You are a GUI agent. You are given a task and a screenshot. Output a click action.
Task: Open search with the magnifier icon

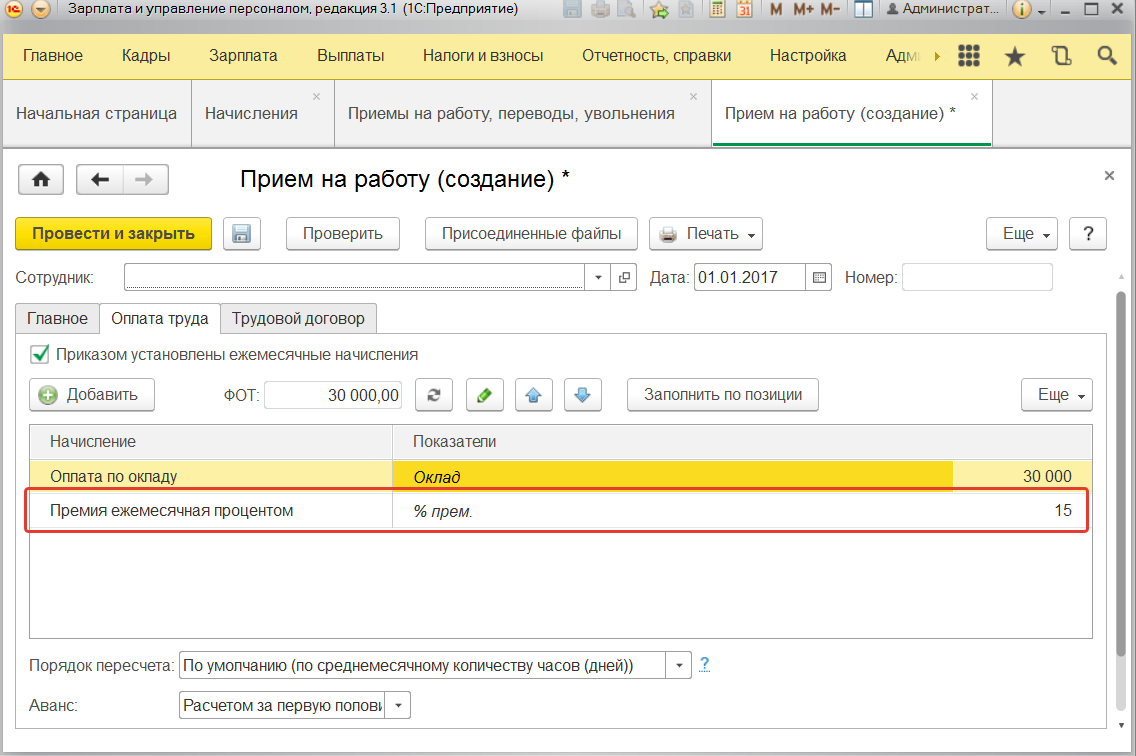pos(1107,56)
